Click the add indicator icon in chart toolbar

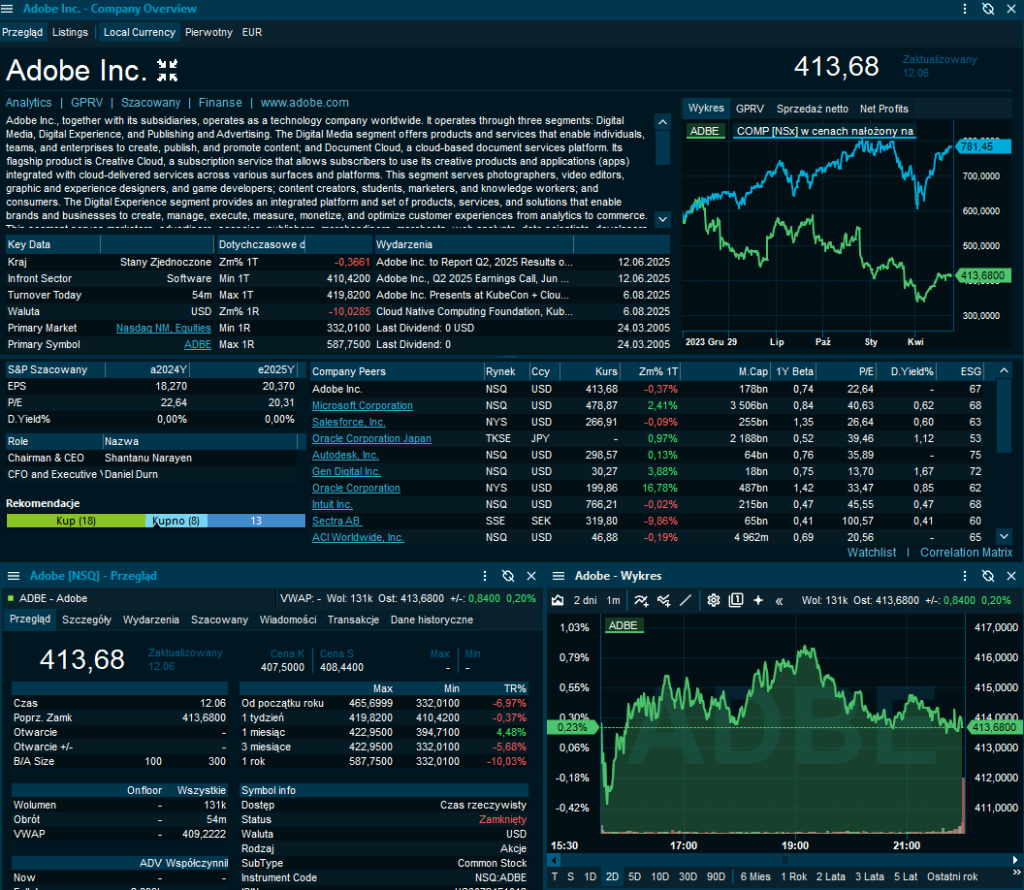coord(641,600)
